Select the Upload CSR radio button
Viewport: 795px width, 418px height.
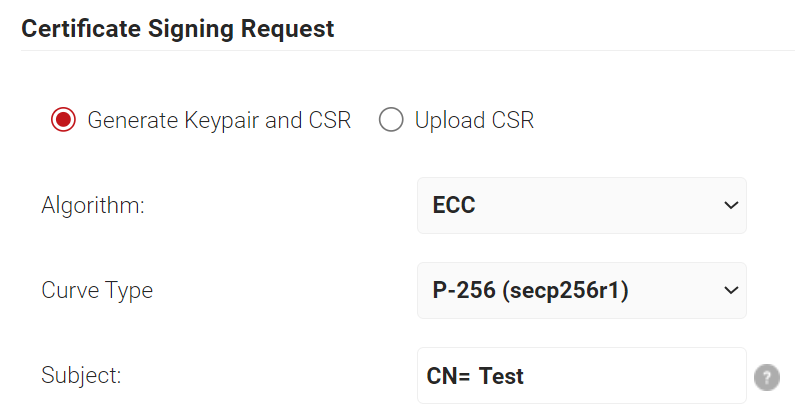point(391,120)
